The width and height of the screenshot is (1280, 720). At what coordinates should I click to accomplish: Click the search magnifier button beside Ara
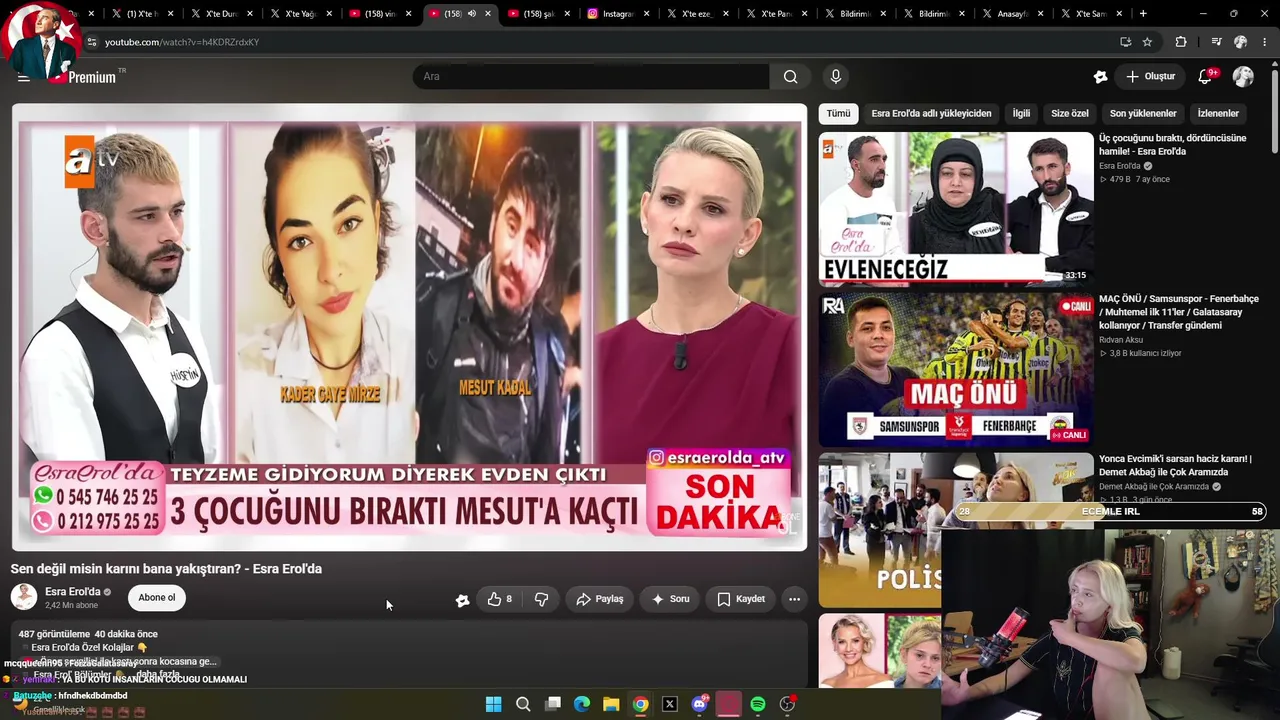(790, 77)
